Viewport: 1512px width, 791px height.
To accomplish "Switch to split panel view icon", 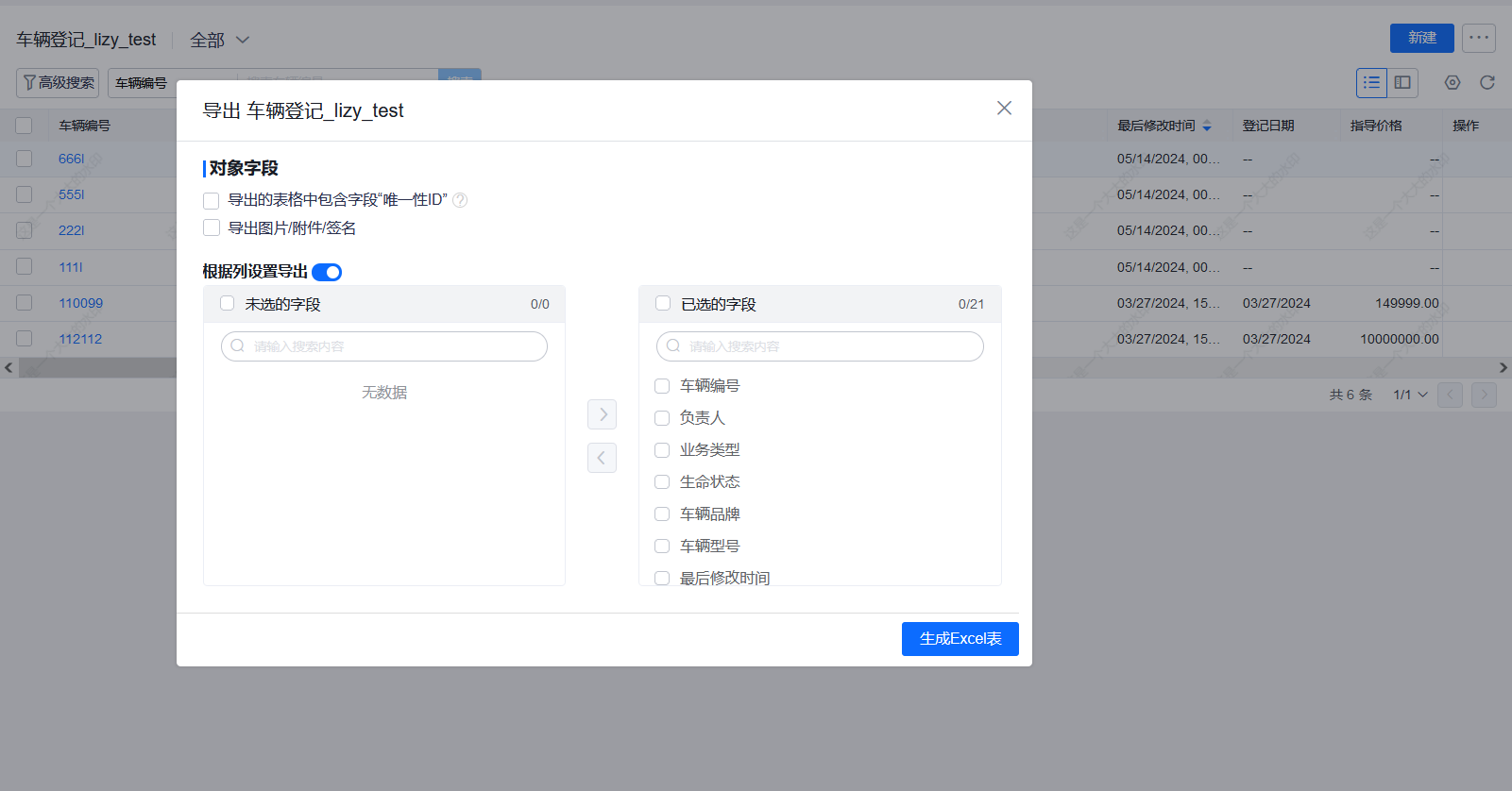I will coord(1402,83).
